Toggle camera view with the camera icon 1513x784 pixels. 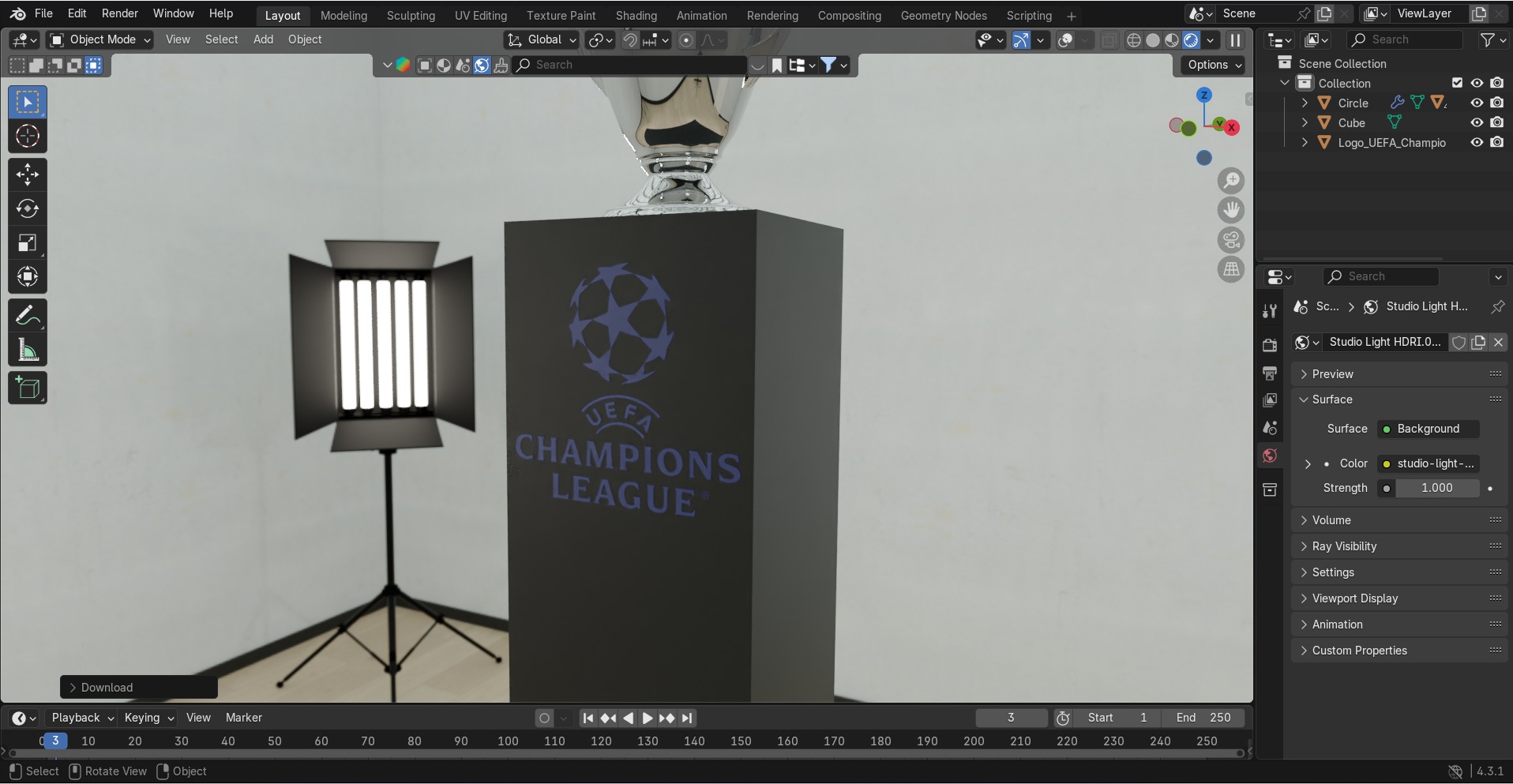1231,240
